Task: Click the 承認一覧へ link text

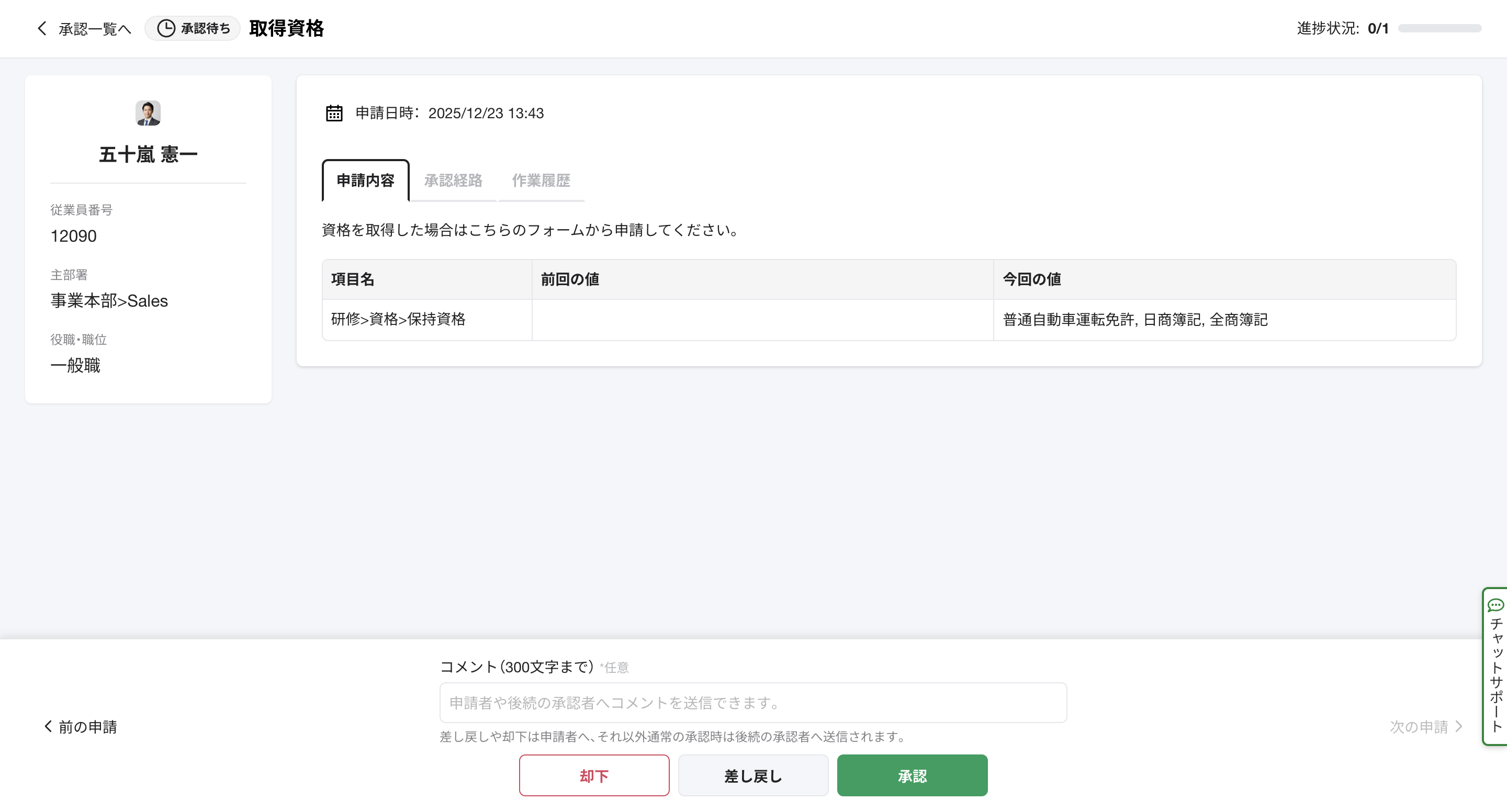Action: pos(95,29)
